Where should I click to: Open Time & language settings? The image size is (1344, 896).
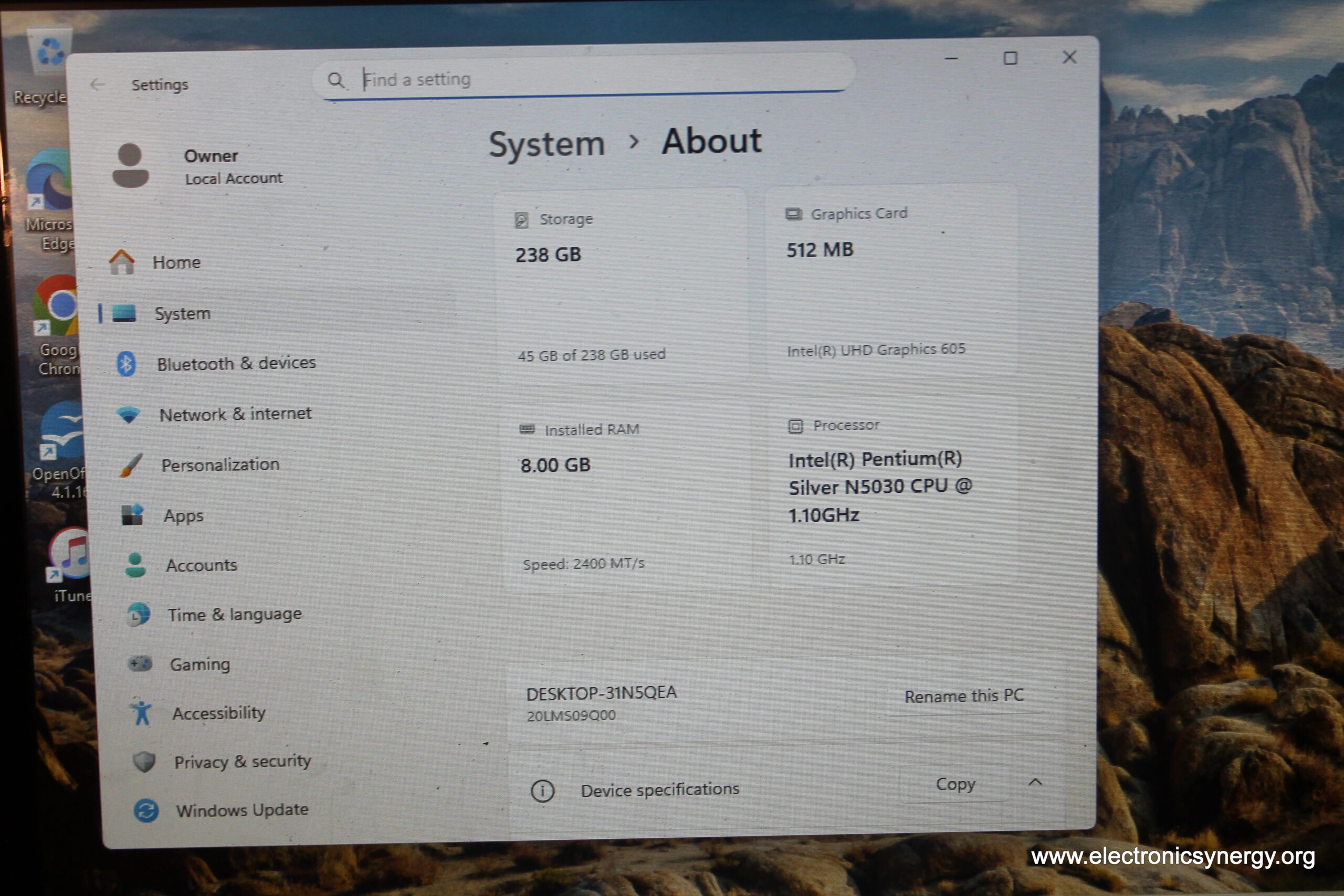pyautogui.click(x=234, y=615)
